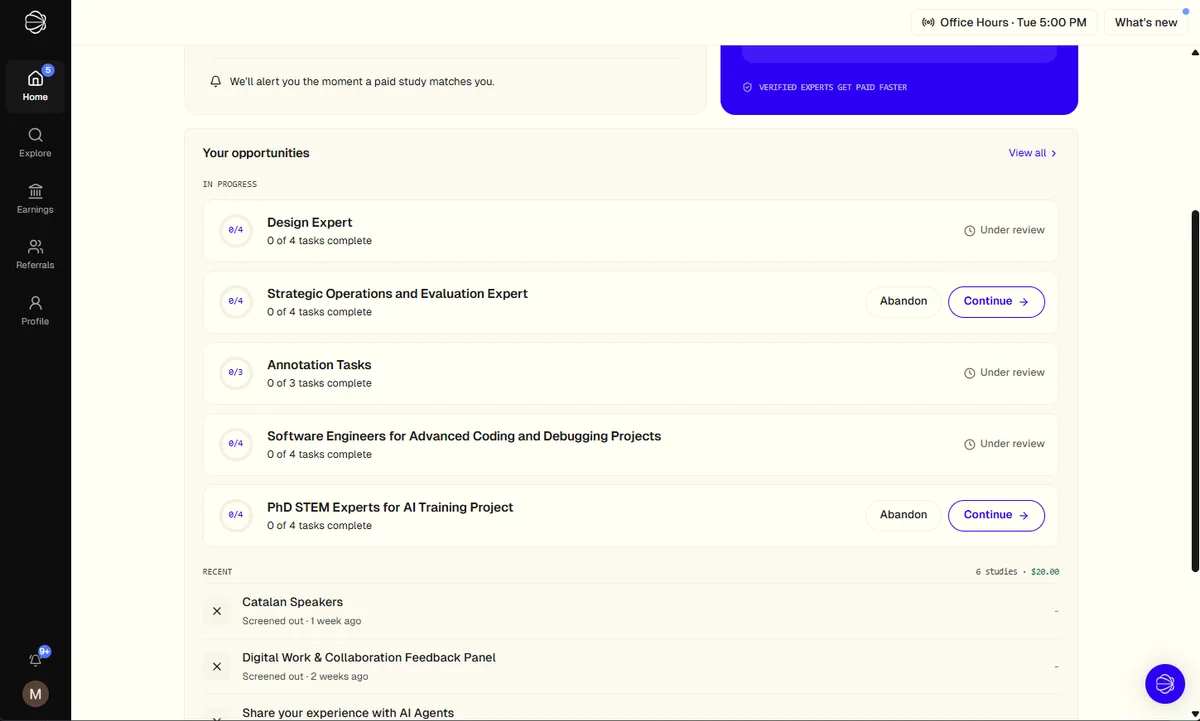Click the broadcast icon in Office Hours
The width and height of the screenshot is (1200, 721).
(928, 22)
